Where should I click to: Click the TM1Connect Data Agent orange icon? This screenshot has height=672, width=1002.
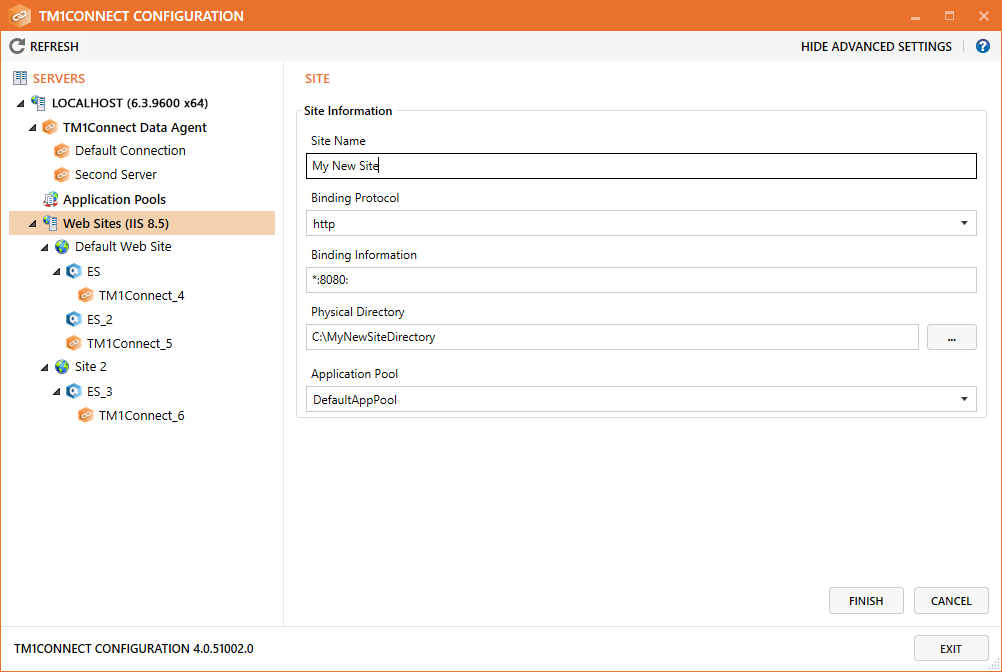50,127
